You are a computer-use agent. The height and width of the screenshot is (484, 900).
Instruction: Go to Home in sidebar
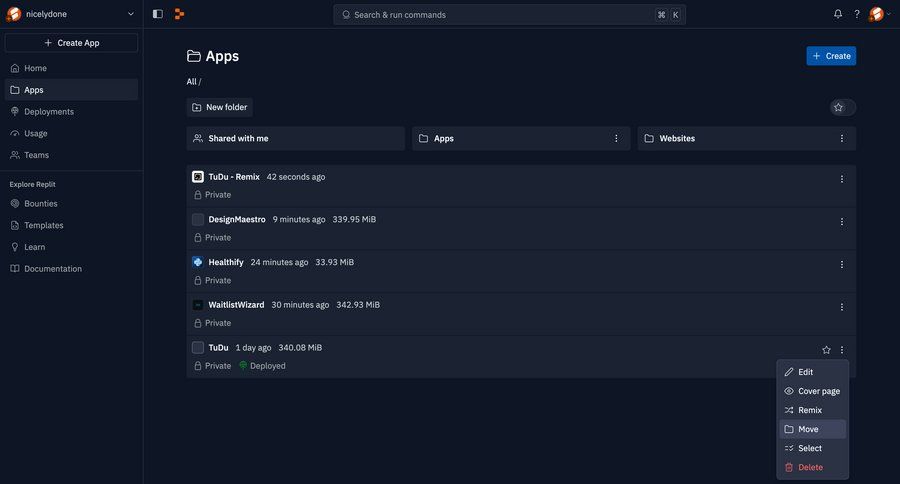click(71, 68)
